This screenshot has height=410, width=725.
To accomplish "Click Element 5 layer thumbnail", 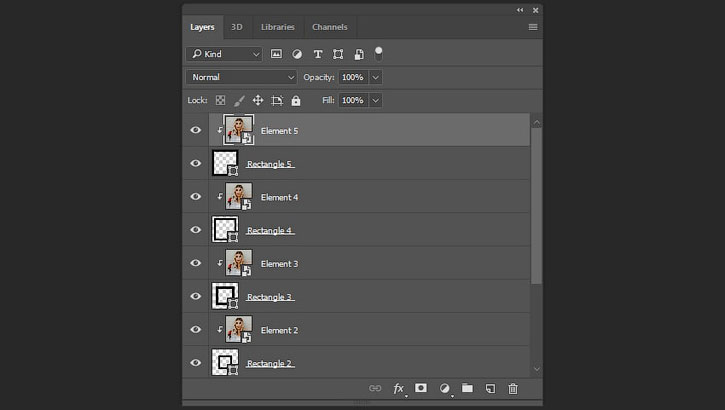I will pos(239,130).
